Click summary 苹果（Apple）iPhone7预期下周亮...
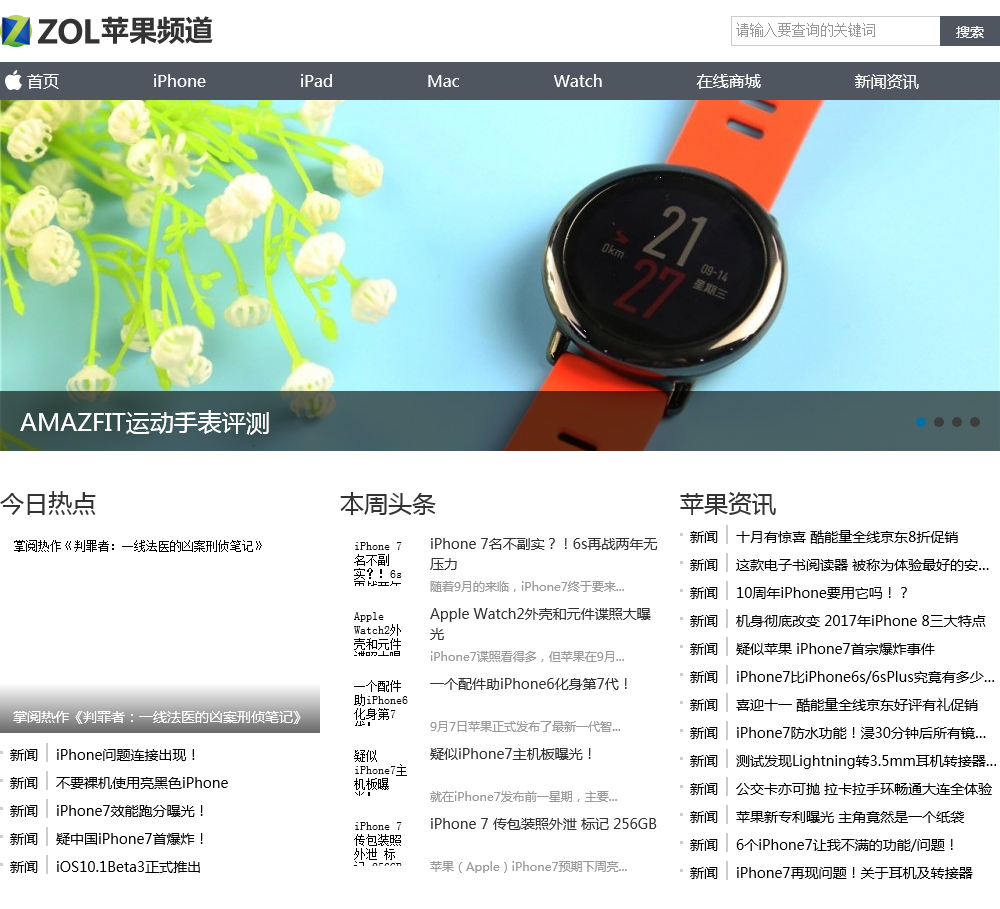 (528, 867)
